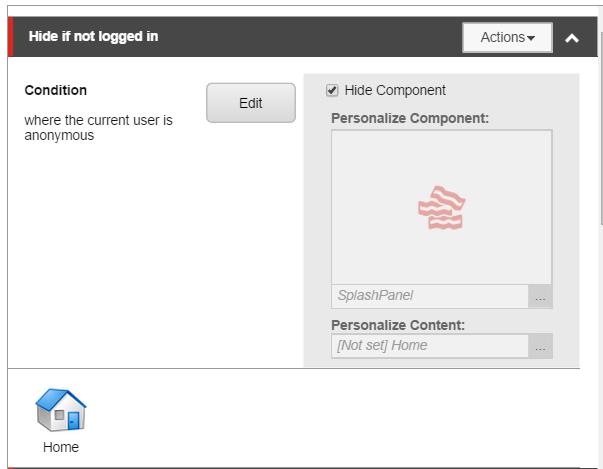The height and width of the screenshot is (469, 603).
Task: Click the bacon placeholder icon
Action: pyautogui.click(x=441, y=207)
